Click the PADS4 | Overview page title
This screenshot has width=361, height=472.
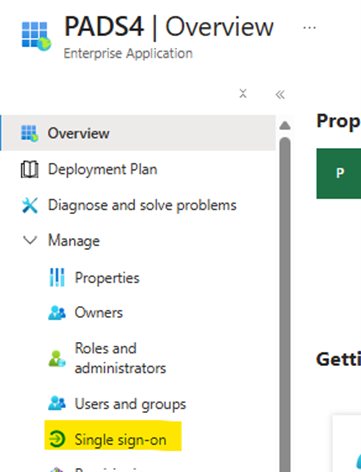point(169,27)
